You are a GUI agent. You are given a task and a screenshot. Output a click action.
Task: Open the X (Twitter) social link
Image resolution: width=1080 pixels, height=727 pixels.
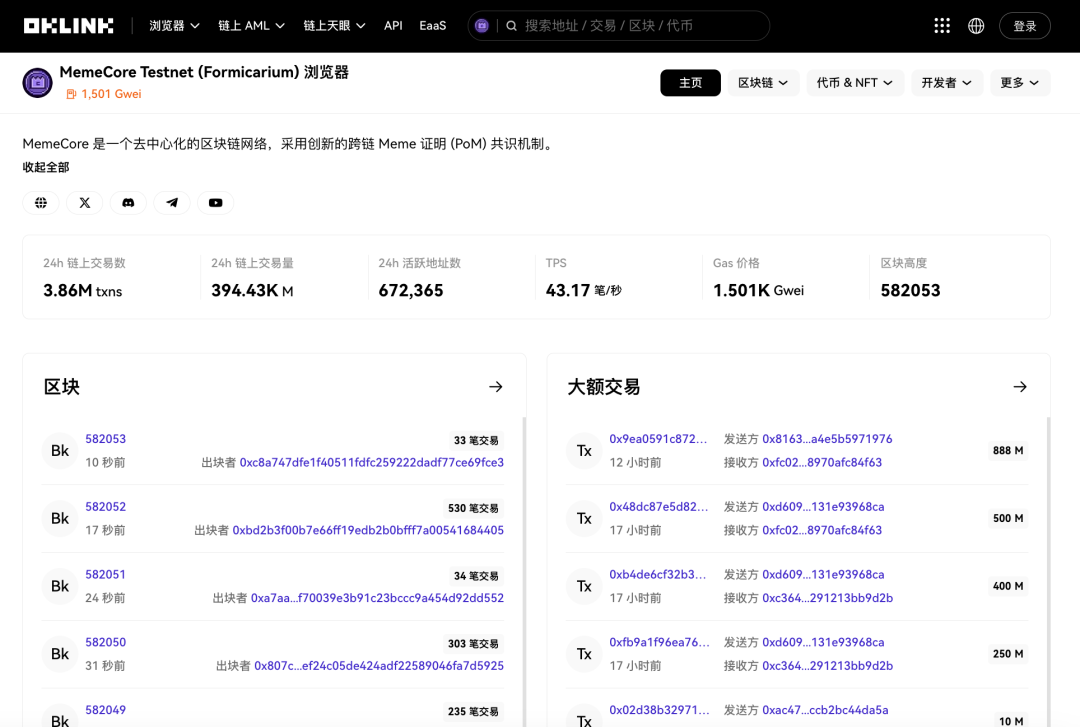(x=85, y=203)
